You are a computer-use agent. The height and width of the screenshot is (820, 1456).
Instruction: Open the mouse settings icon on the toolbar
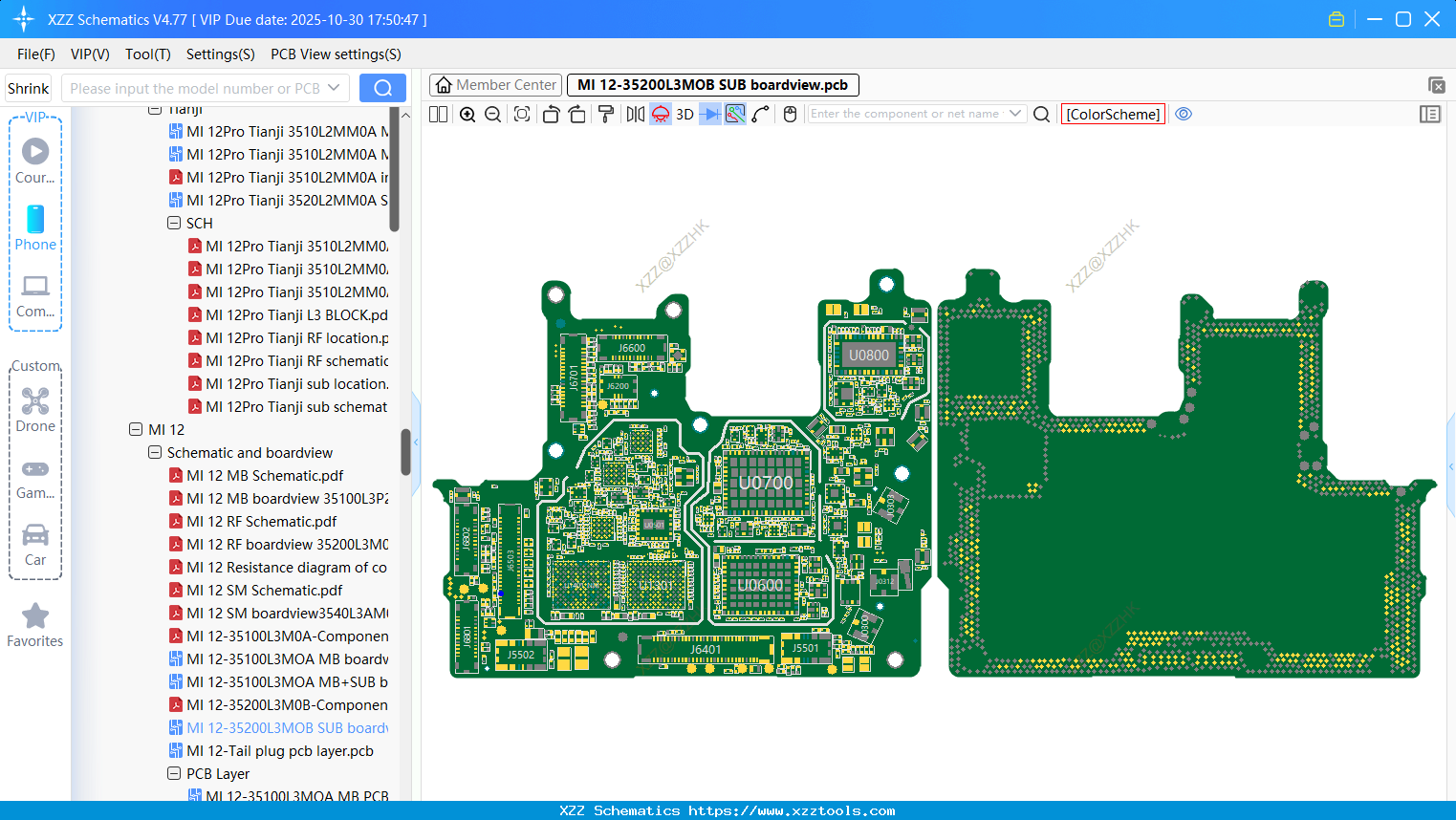pos(788,114)
